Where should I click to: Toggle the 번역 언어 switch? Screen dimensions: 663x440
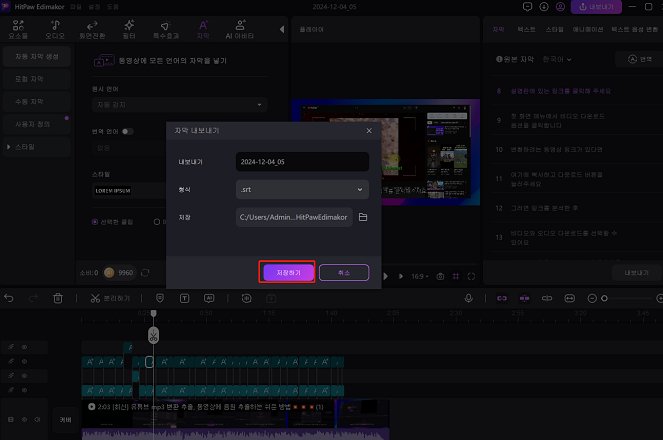point(128,131)
